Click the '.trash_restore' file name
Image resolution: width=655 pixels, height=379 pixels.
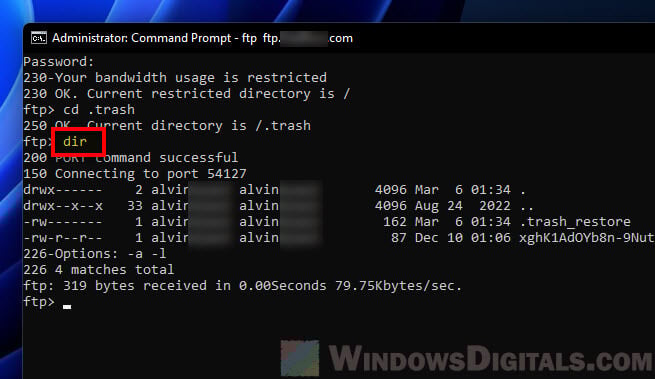click(575, 222)
